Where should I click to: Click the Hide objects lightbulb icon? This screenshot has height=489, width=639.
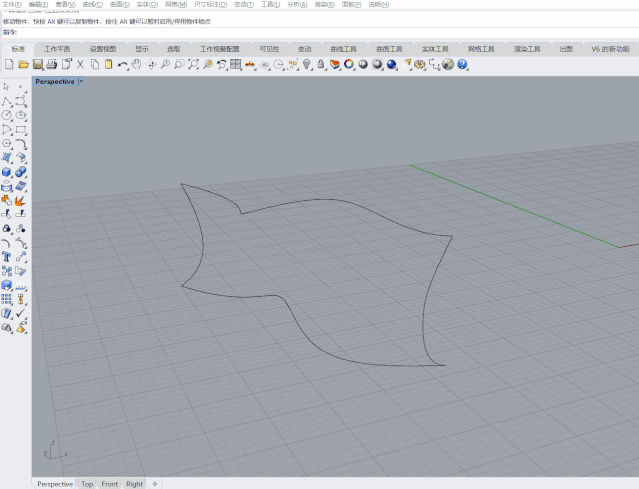tap(306, 64)
